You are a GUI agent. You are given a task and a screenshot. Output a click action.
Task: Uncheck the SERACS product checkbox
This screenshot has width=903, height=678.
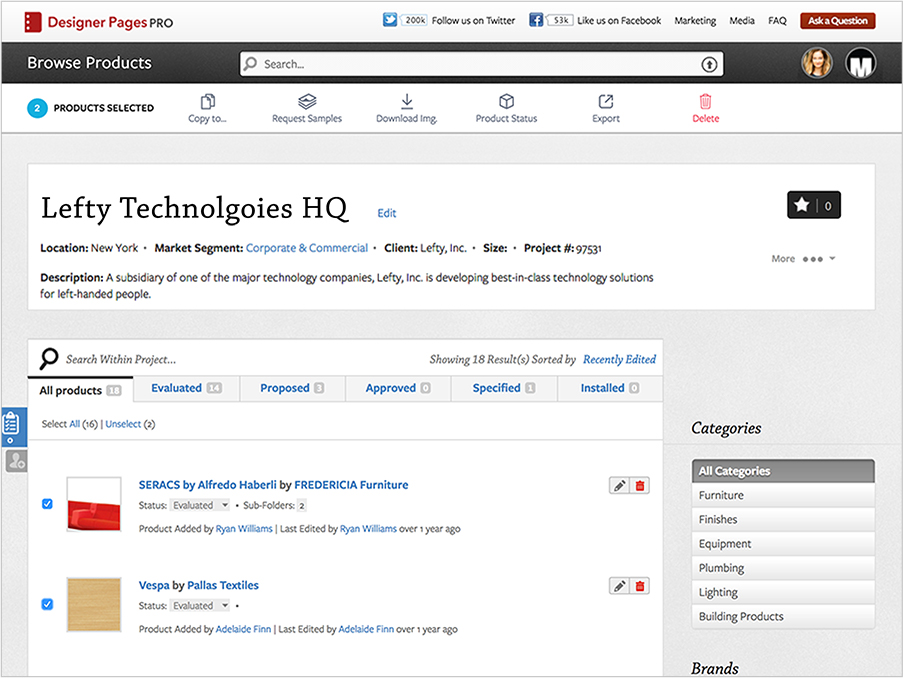[x=47, y=504]
